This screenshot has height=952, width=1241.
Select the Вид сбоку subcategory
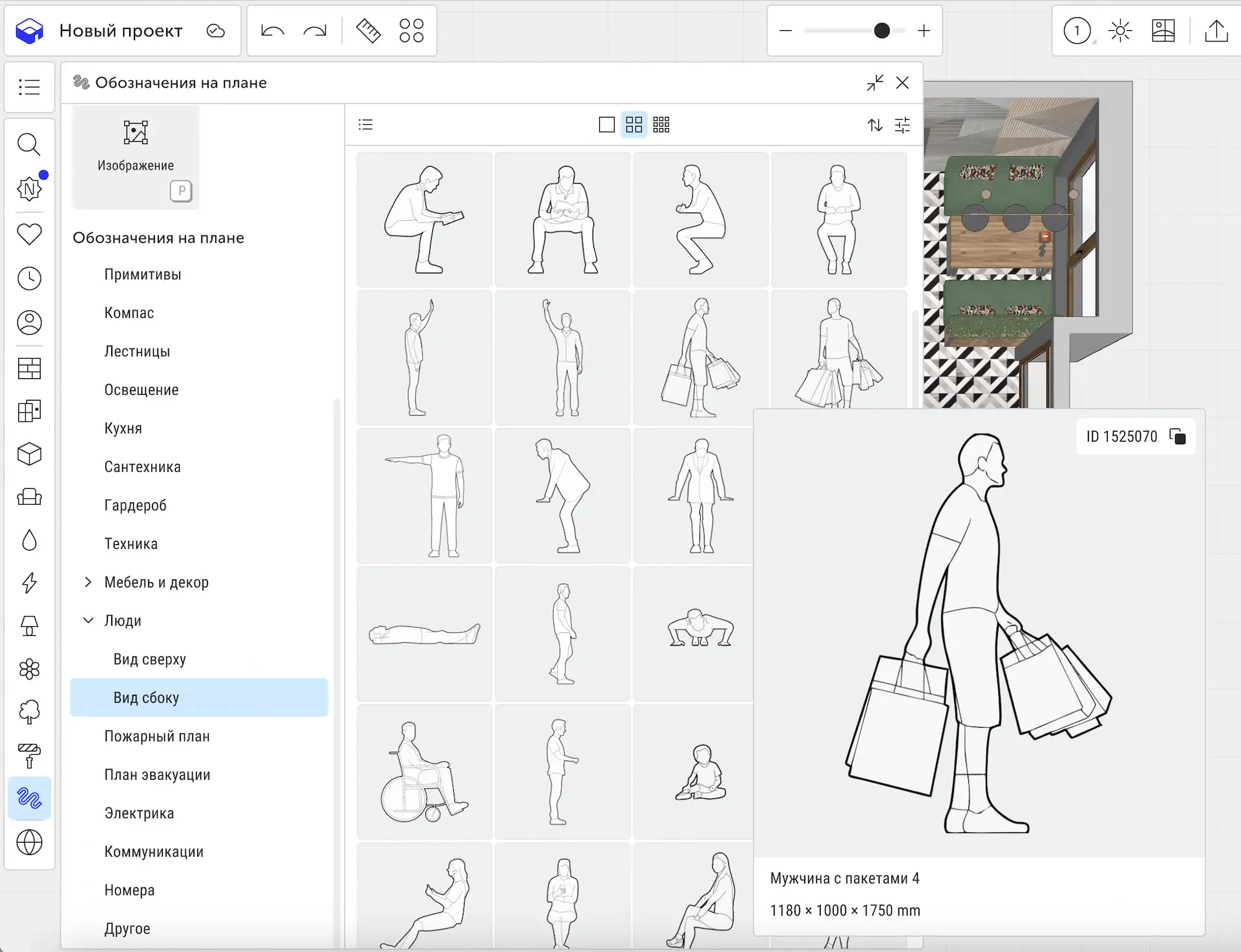point(199,697)
